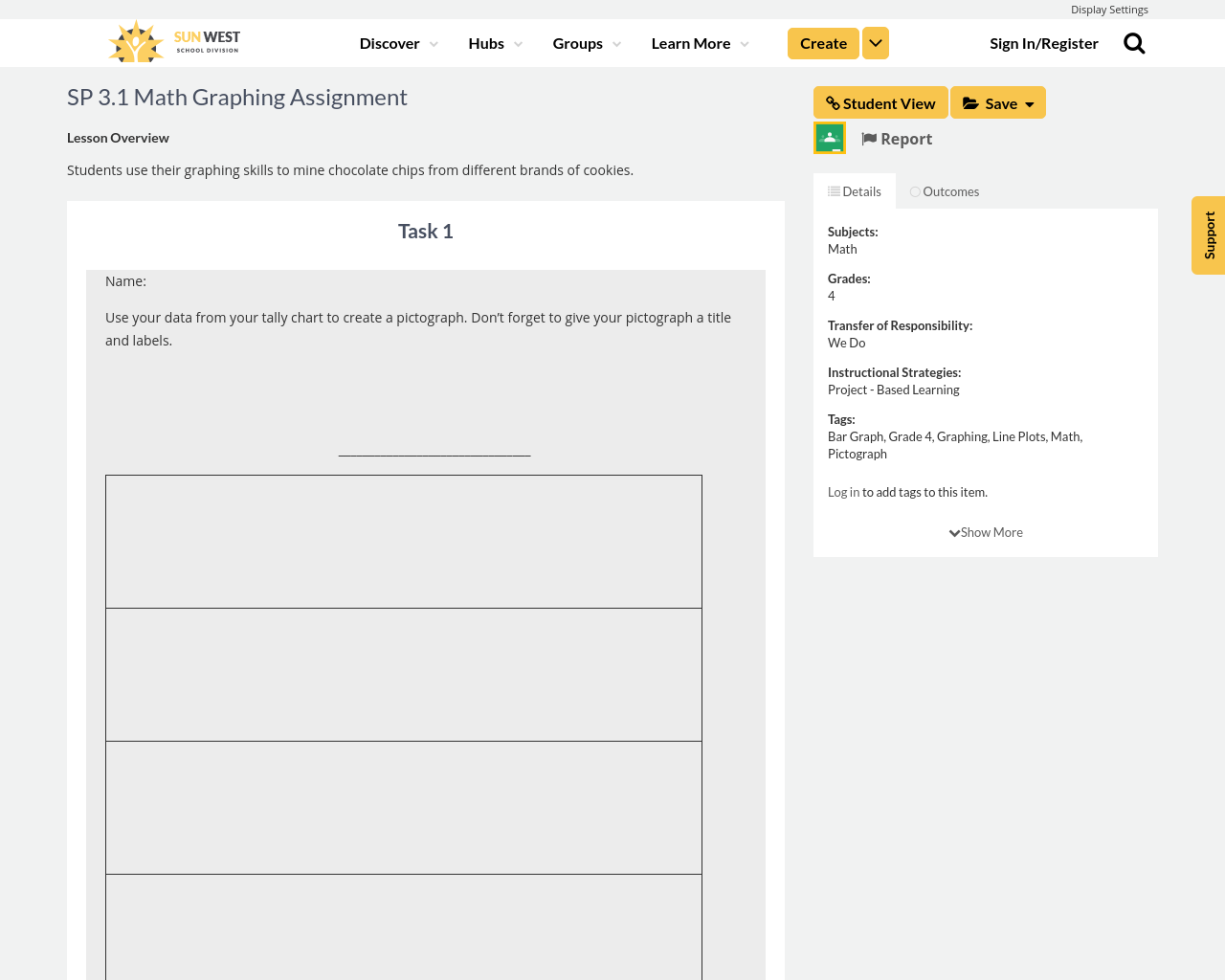This screenshot has width=1225, height=980.
Task: Open Display Settings
Action: [x=1109, y=8]
